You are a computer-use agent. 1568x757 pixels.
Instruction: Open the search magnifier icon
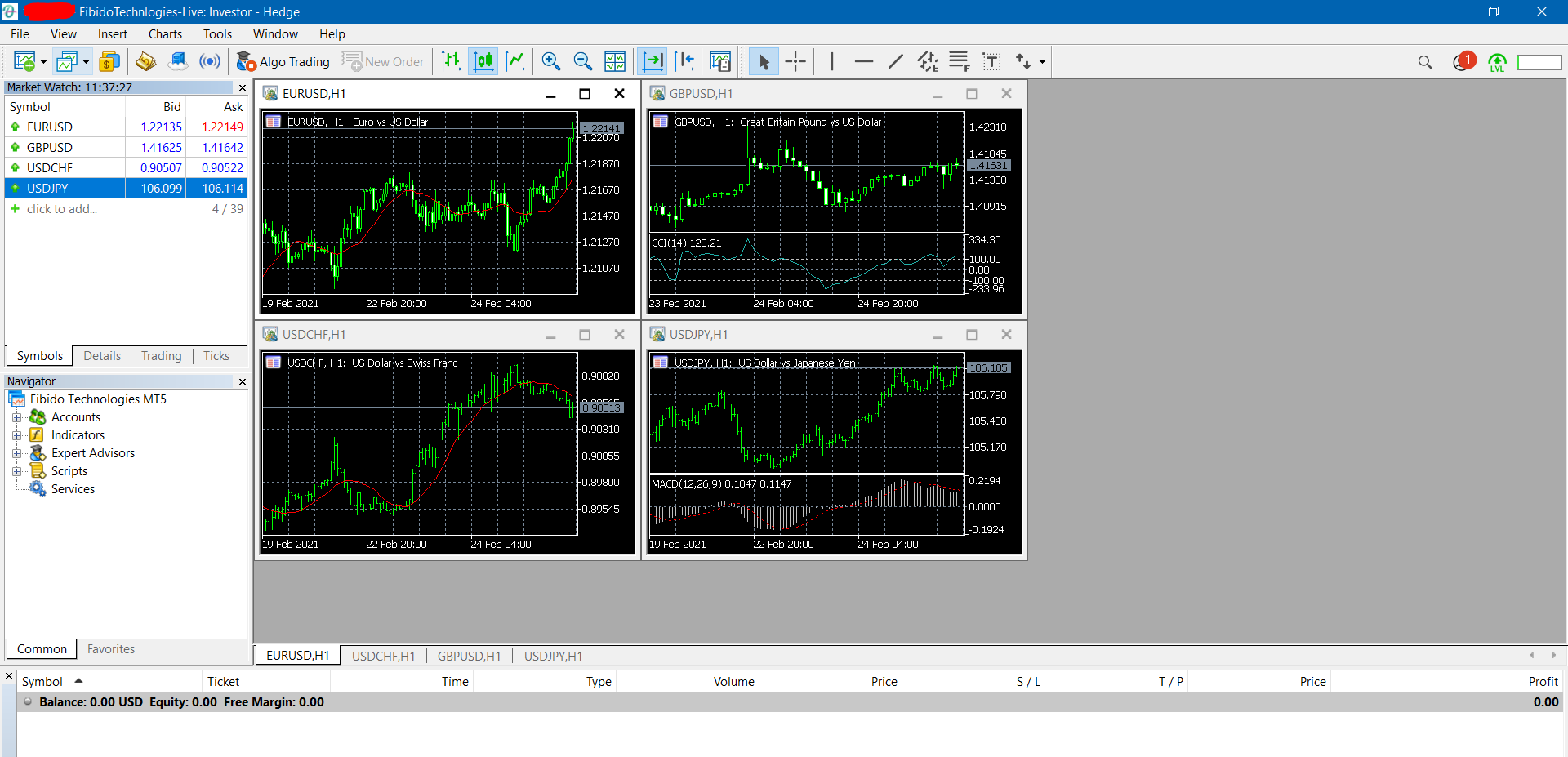click(1425, 62)
